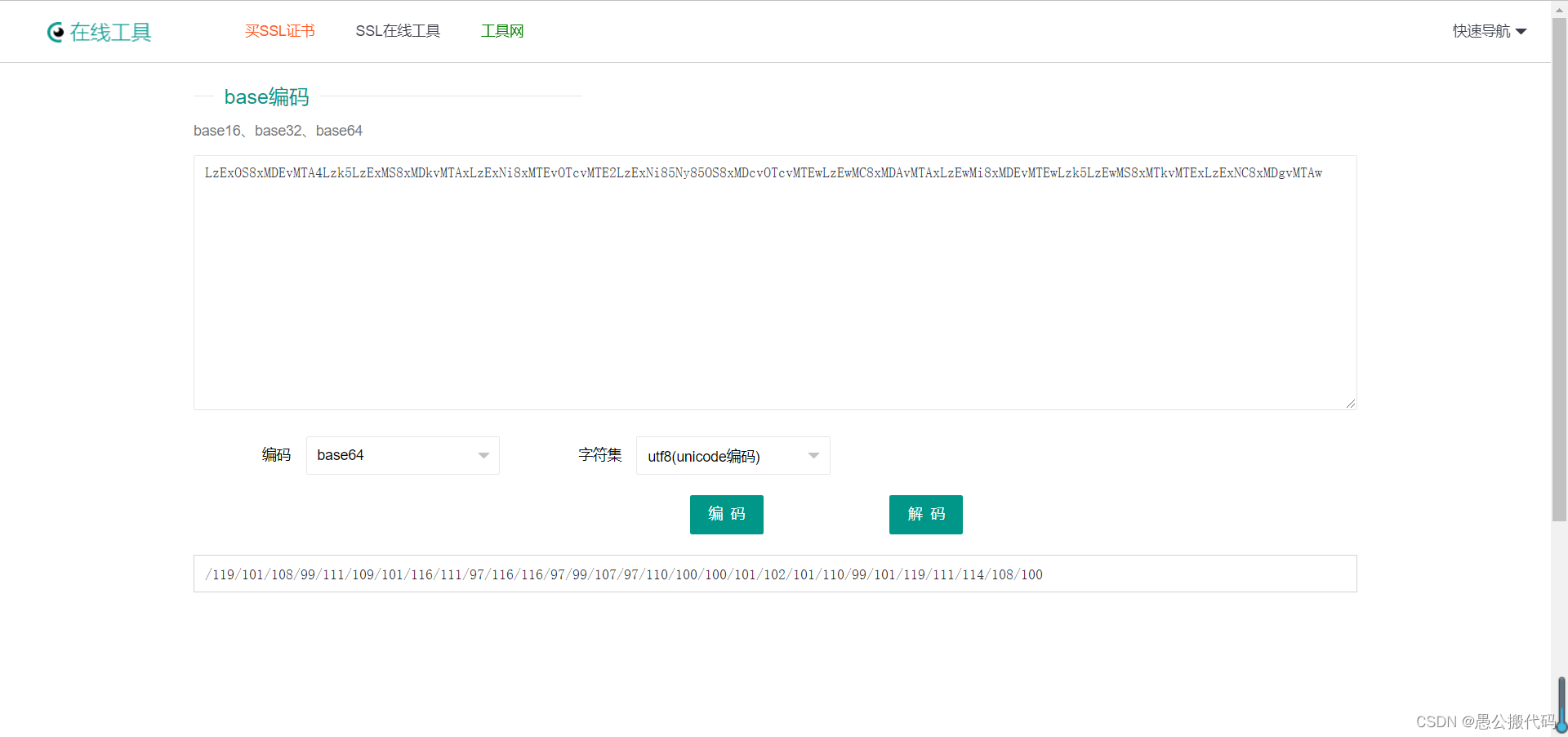Click the base编码 heading text
Screen dimensions: 1568x737
pos(266,96)
